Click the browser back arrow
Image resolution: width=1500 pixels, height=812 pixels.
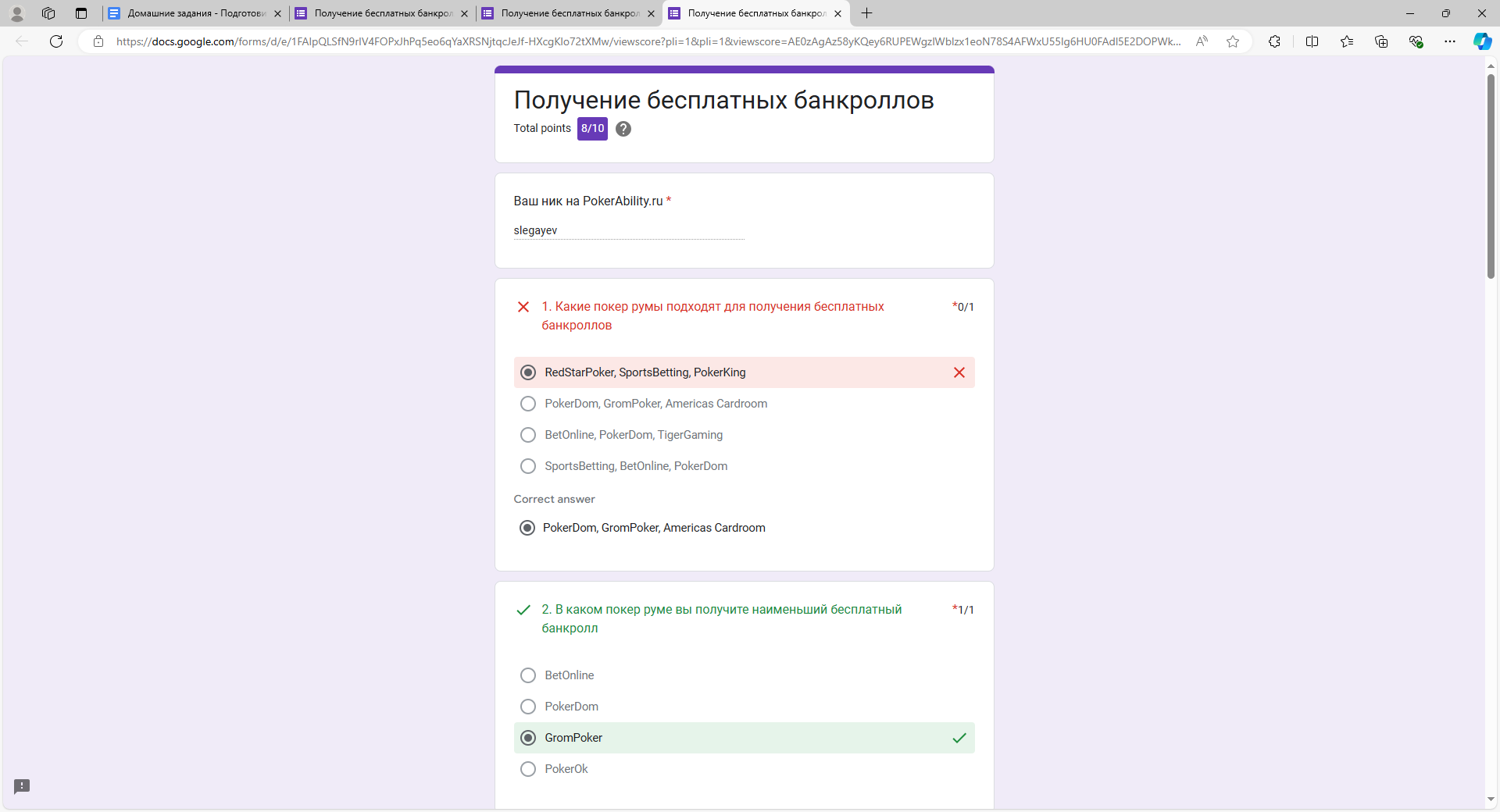tap(22, 41)
